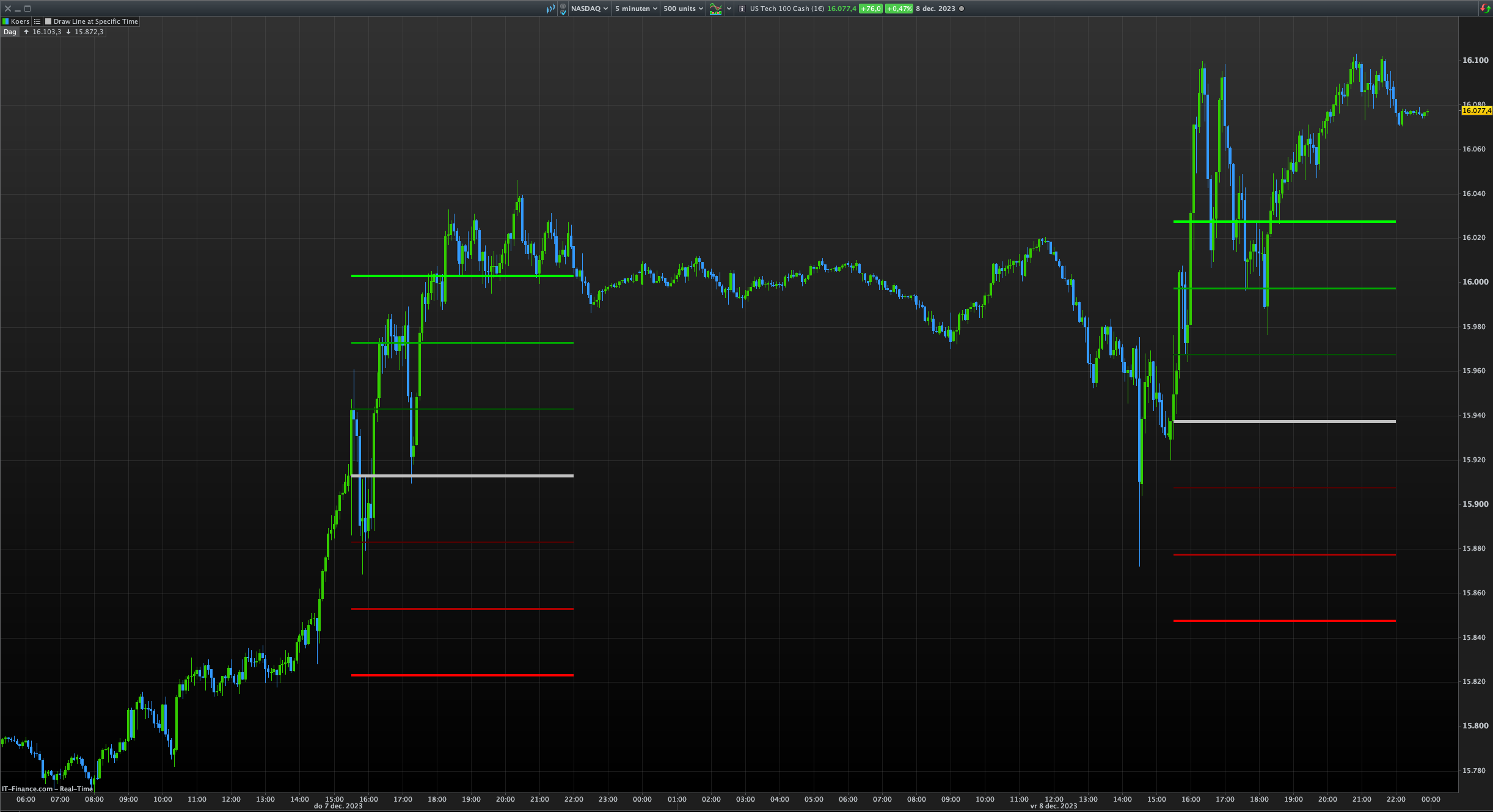Click the grey Draw Line color square
Image resolution: width=1493 pixels, height=812 pixels.
(48, 21)
